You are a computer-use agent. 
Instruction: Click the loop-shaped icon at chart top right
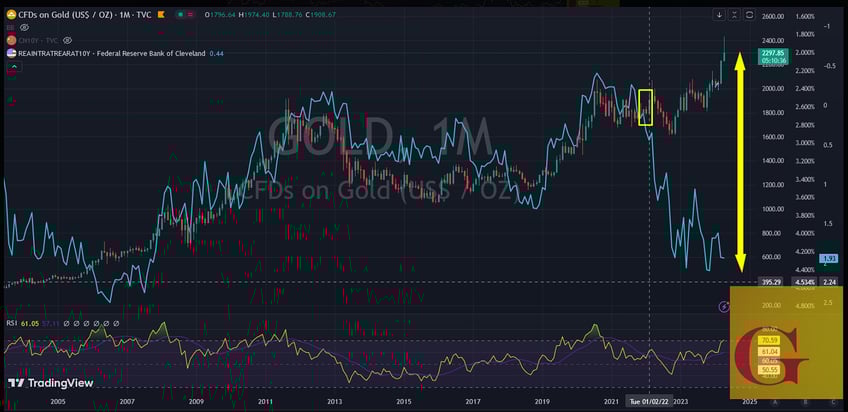749,15
